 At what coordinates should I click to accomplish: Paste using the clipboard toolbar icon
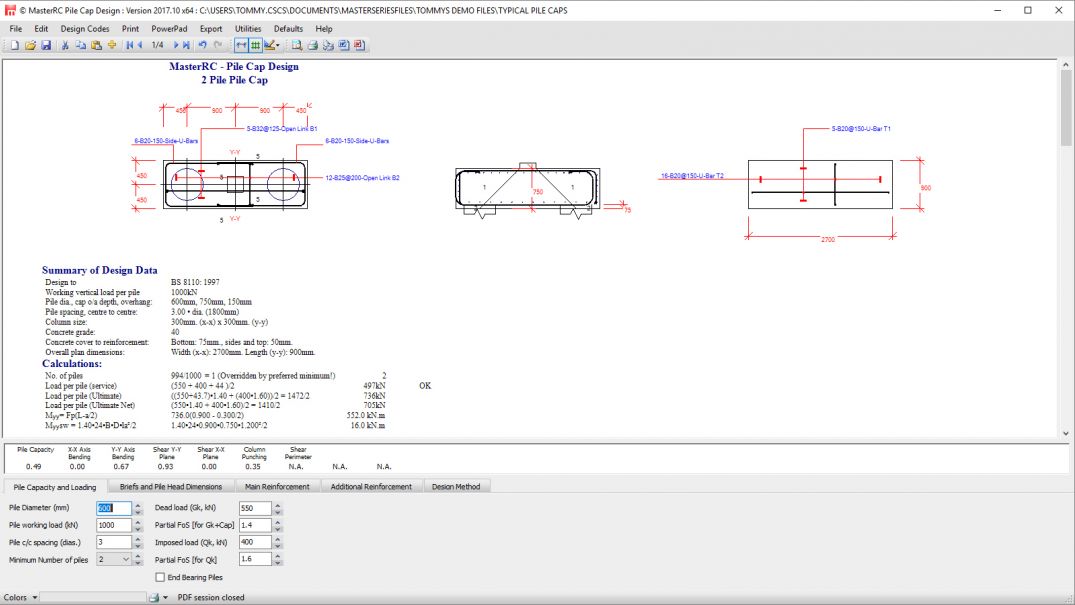tap(96, 45)
